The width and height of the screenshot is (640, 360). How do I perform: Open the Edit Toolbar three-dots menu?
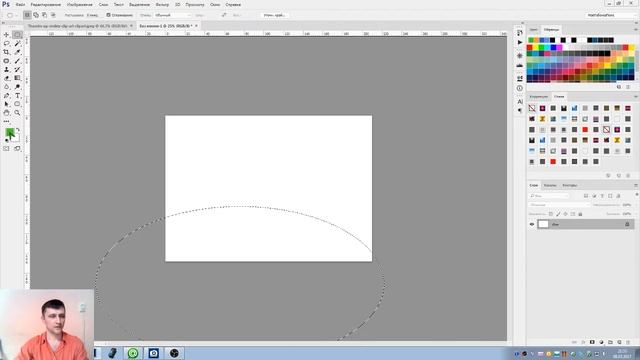point(6,121)
